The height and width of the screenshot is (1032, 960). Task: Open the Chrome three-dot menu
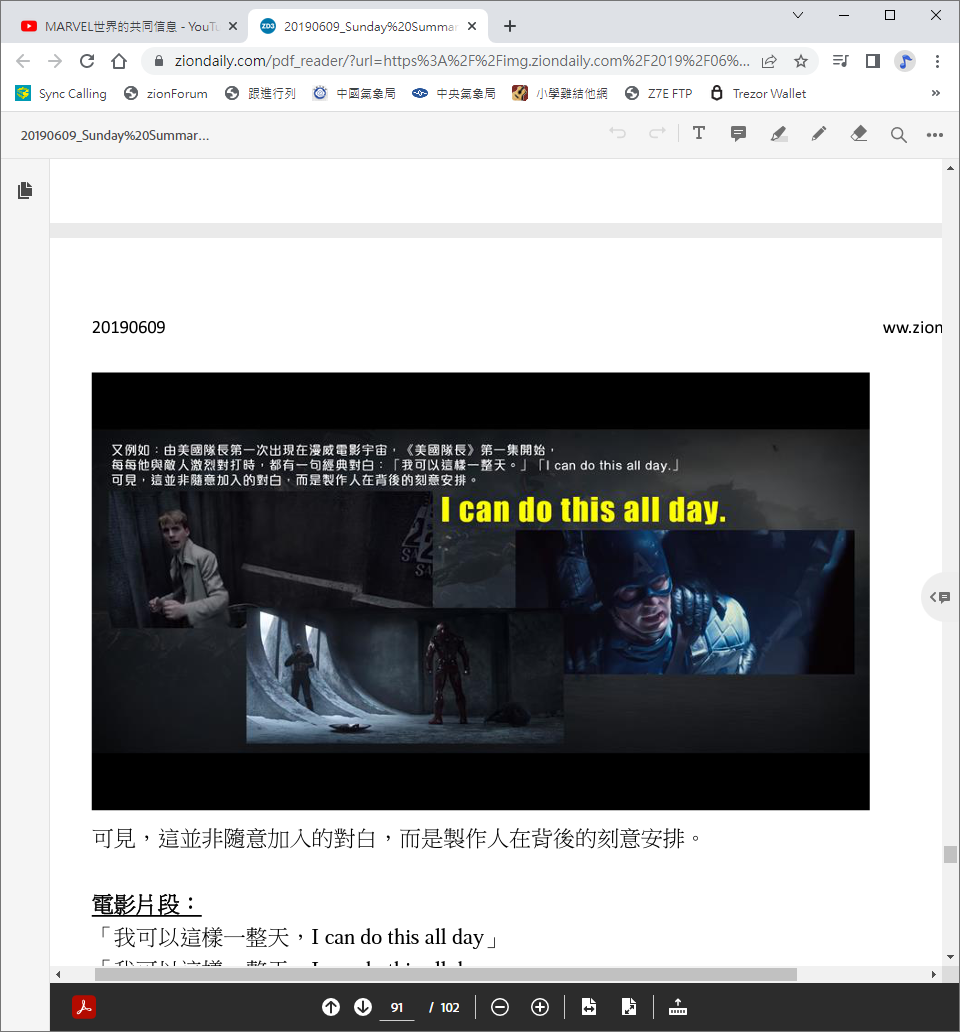(938, 61)
